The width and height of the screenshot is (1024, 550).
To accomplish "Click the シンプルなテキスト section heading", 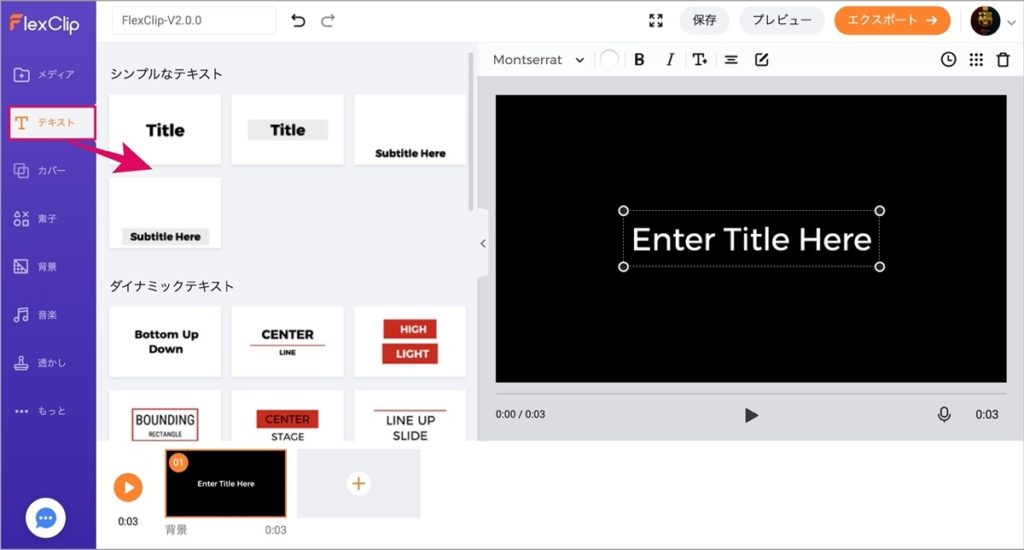I will coord(166,74).
